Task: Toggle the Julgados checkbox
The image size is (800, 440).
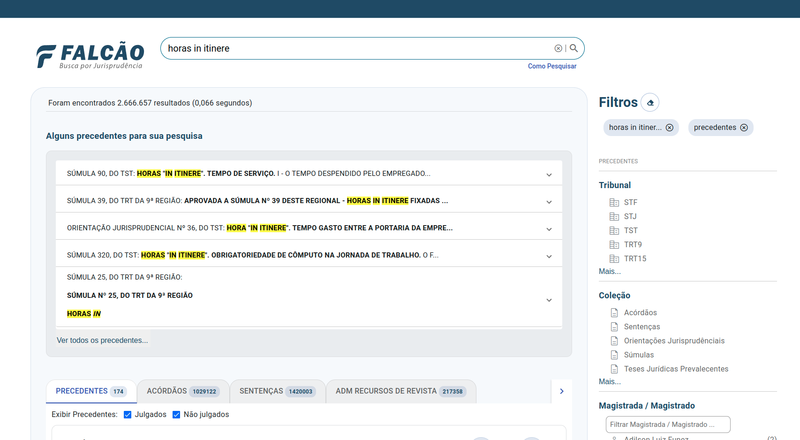Action: (128, 414)
